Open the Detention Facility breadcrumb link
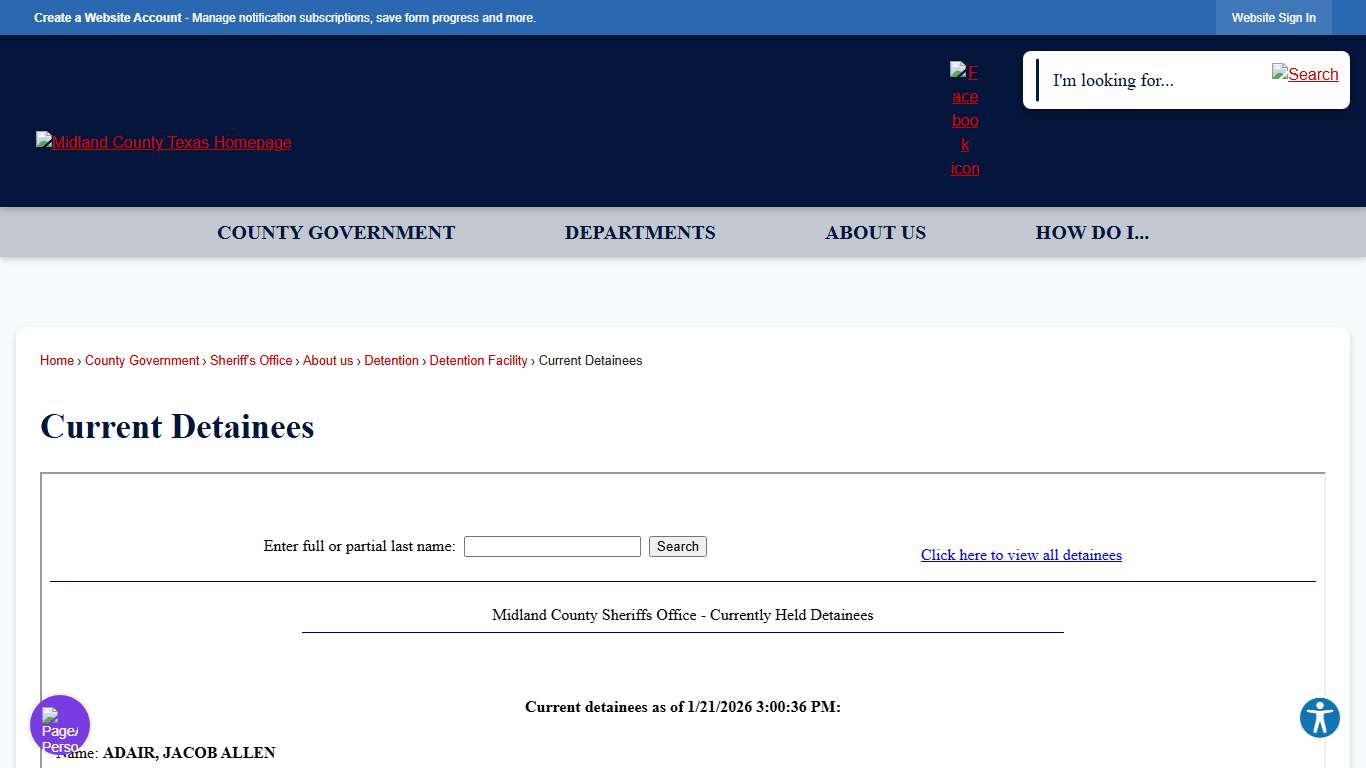The image size is (1366, 768). coord(478,360)
